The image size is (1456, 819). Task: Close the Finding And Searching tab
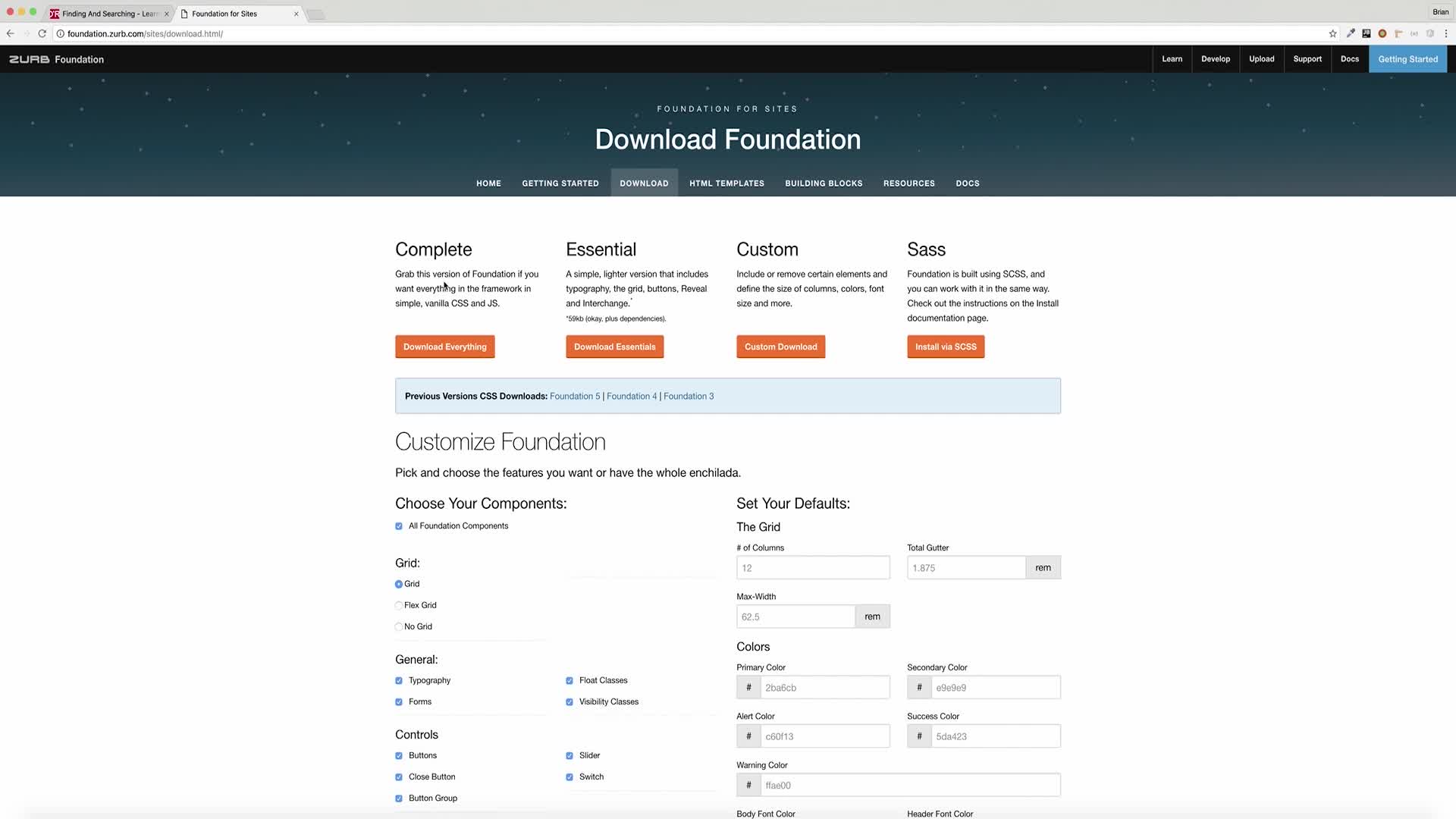pos(167,14)
